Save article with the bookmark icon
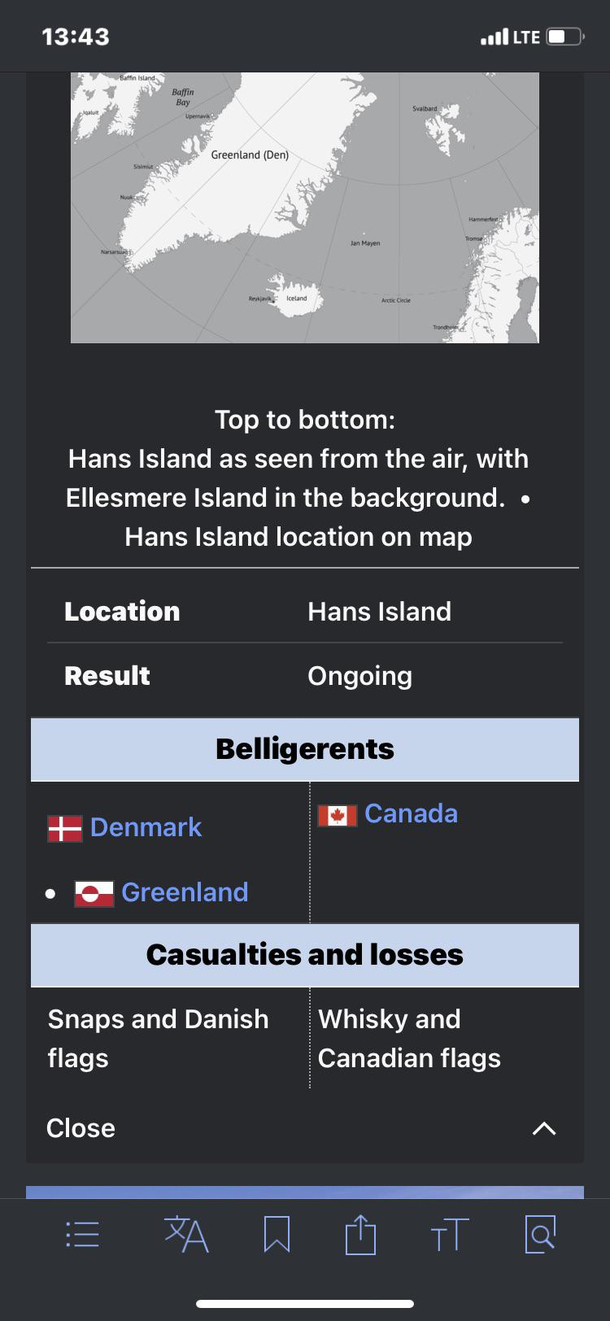This screenshot has width=610, height=1321. click(277, 1236)
